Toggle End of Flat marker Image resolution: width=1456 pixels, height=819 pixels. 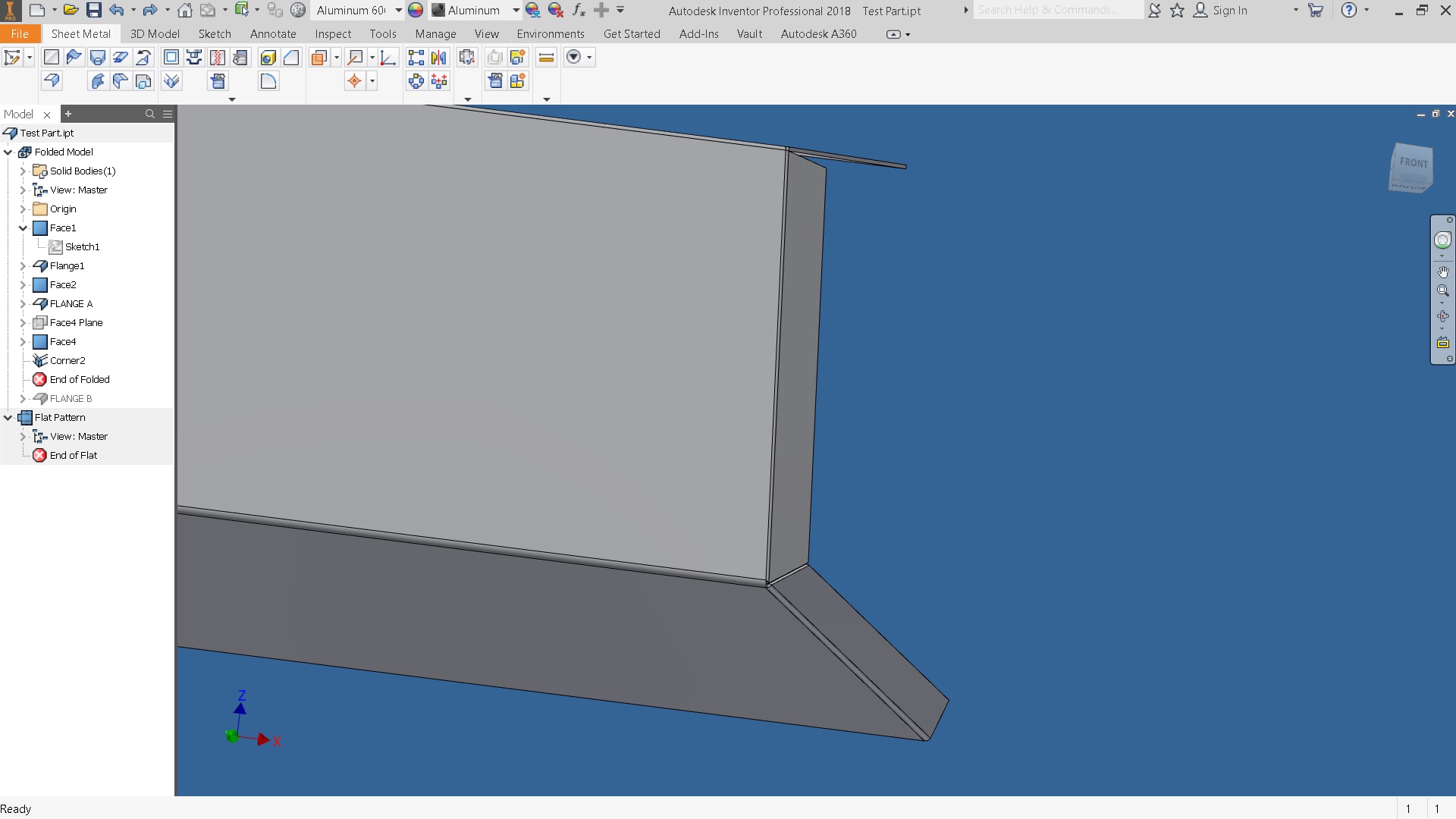[73, 455]
